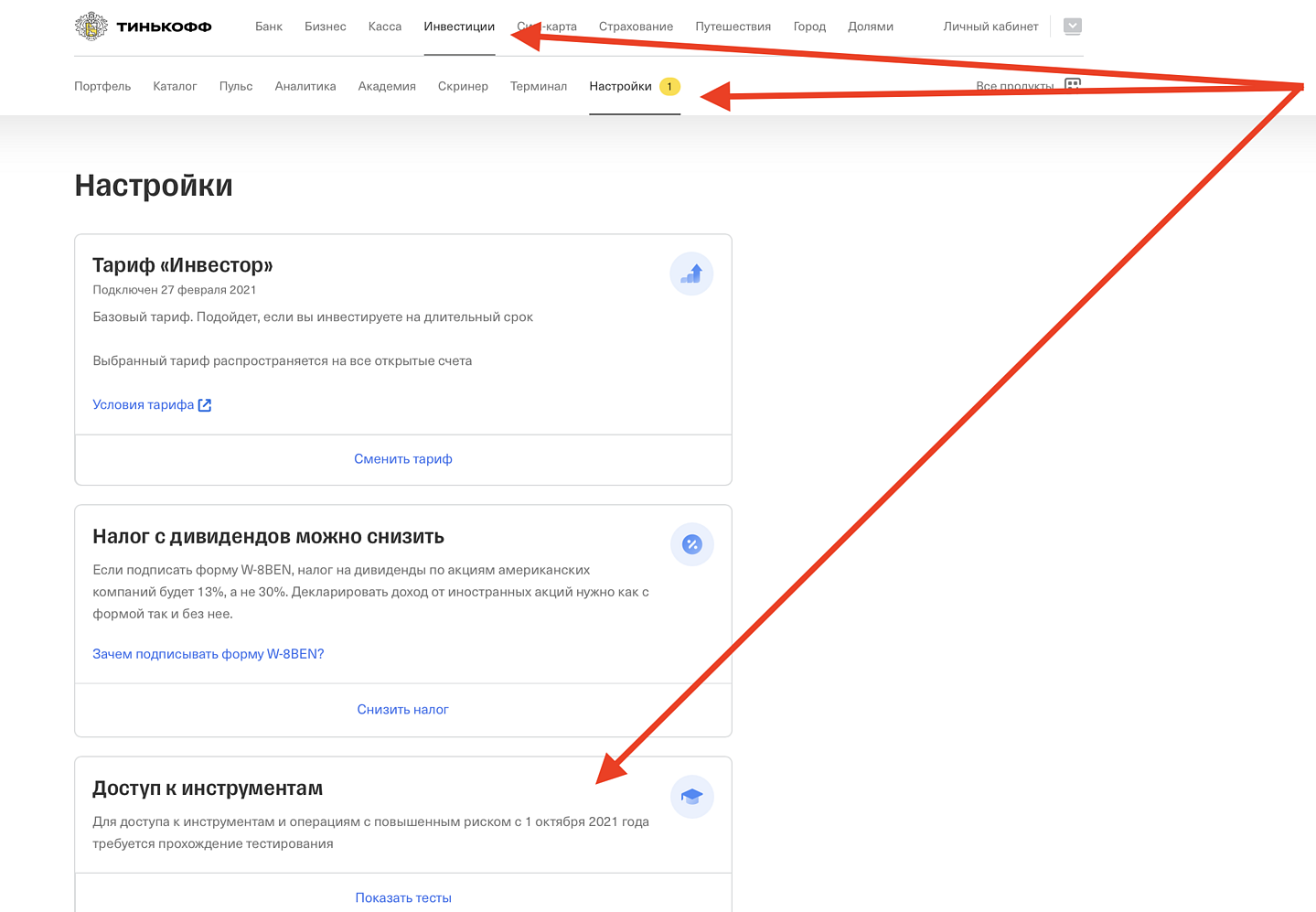Open the Терминал tab
The image size is (1316, 912).
click(539, 86)
